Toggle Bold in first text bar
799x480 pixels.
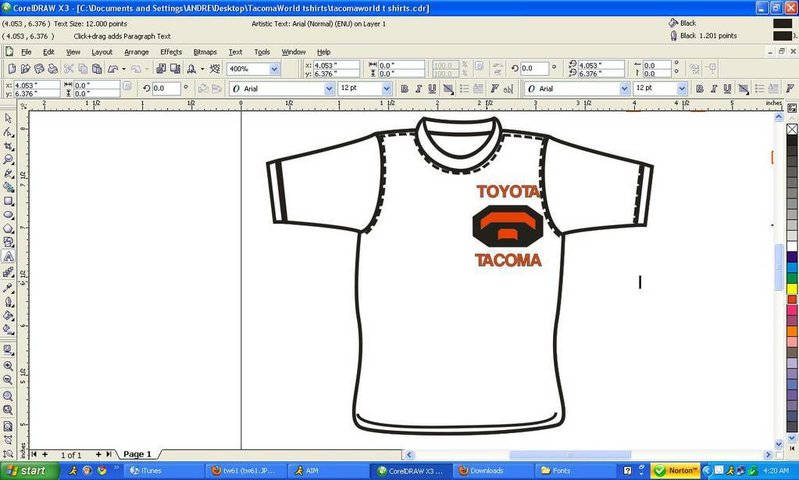[405, 89]
